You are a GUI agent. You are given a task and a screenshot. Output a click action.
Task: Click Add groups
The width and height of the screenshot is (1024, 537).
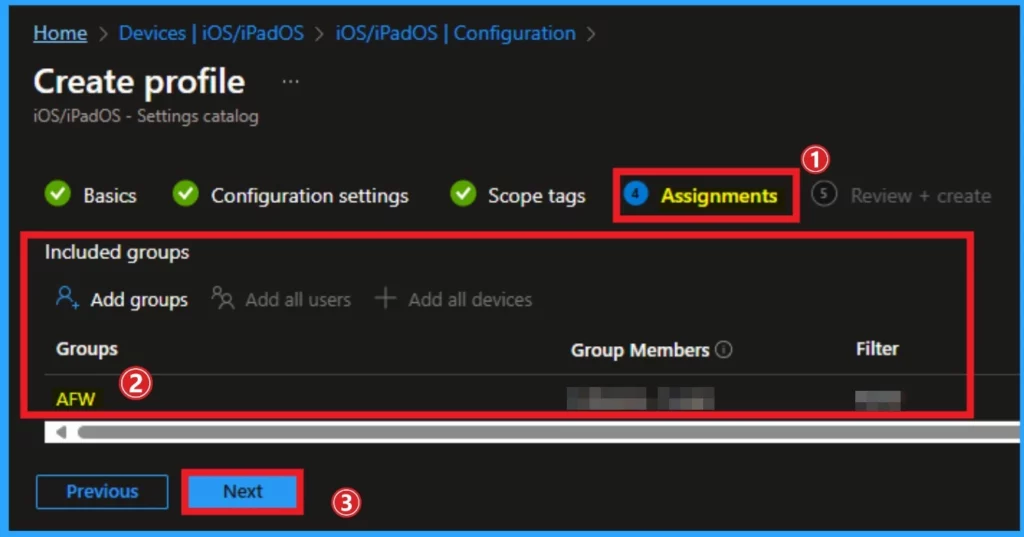click(138, 299)
